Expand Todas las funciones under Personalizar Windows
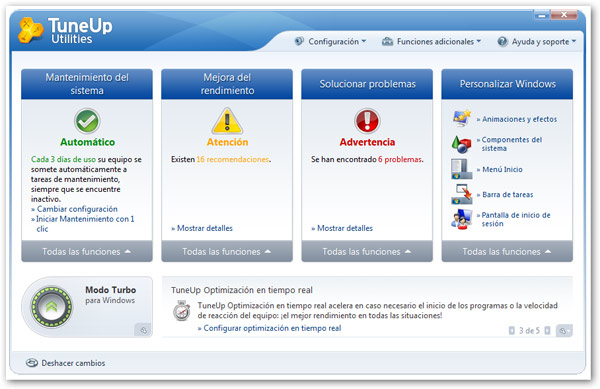This screenshot has height=389, width=600. tap(507, 251)
